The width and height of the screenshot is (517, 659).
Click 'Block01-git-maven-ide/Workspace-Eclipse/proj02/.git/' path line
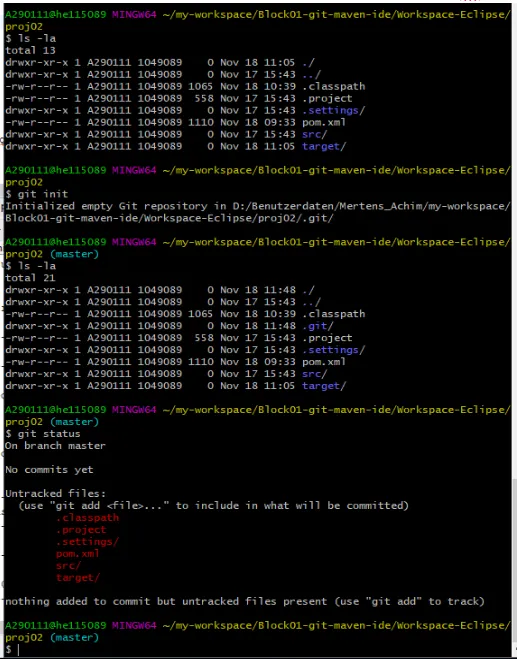tap(169, 218)
